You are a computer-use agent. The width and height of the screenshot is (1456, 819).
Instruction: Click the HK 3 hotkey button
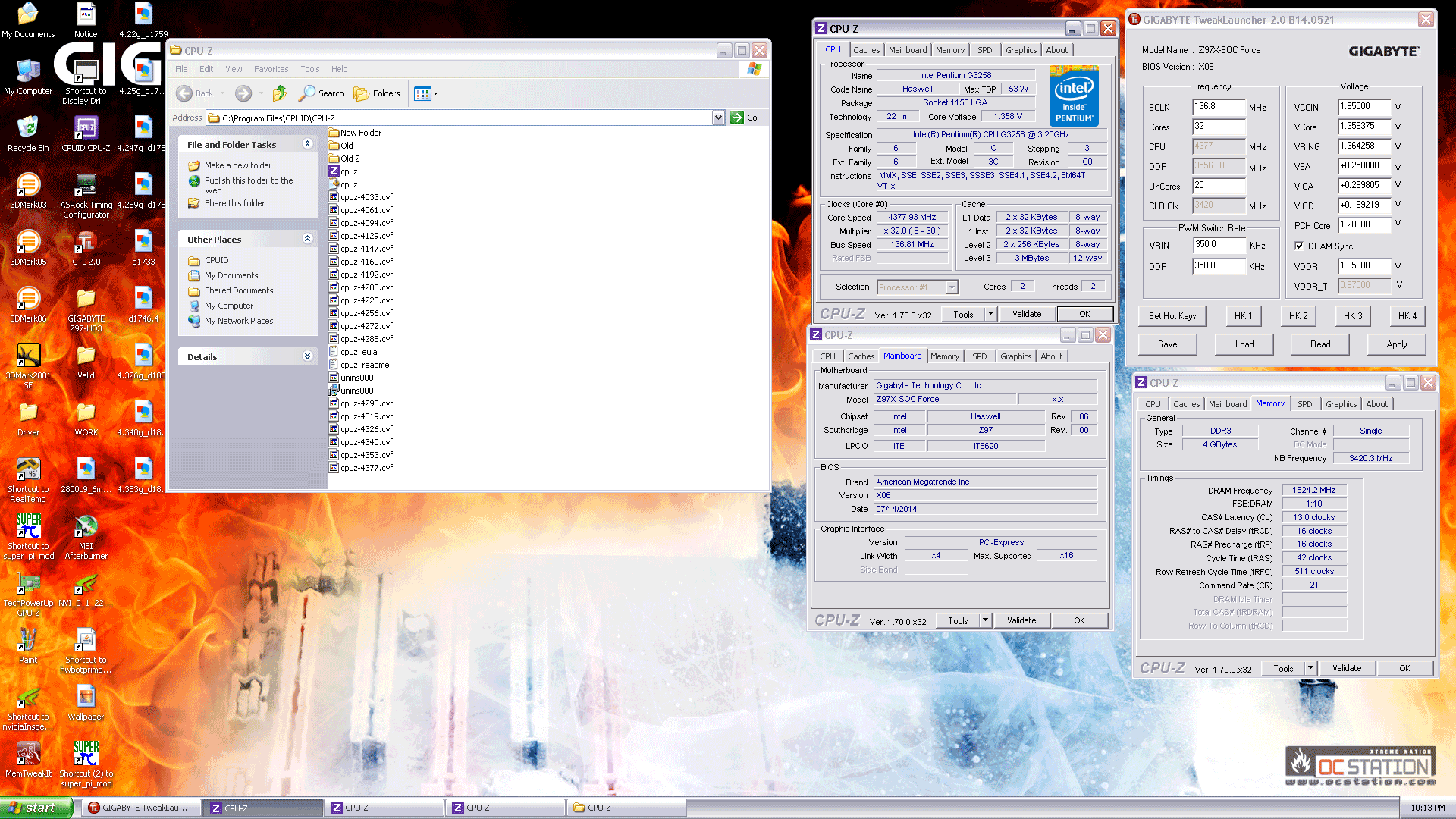pos(1352,316)
